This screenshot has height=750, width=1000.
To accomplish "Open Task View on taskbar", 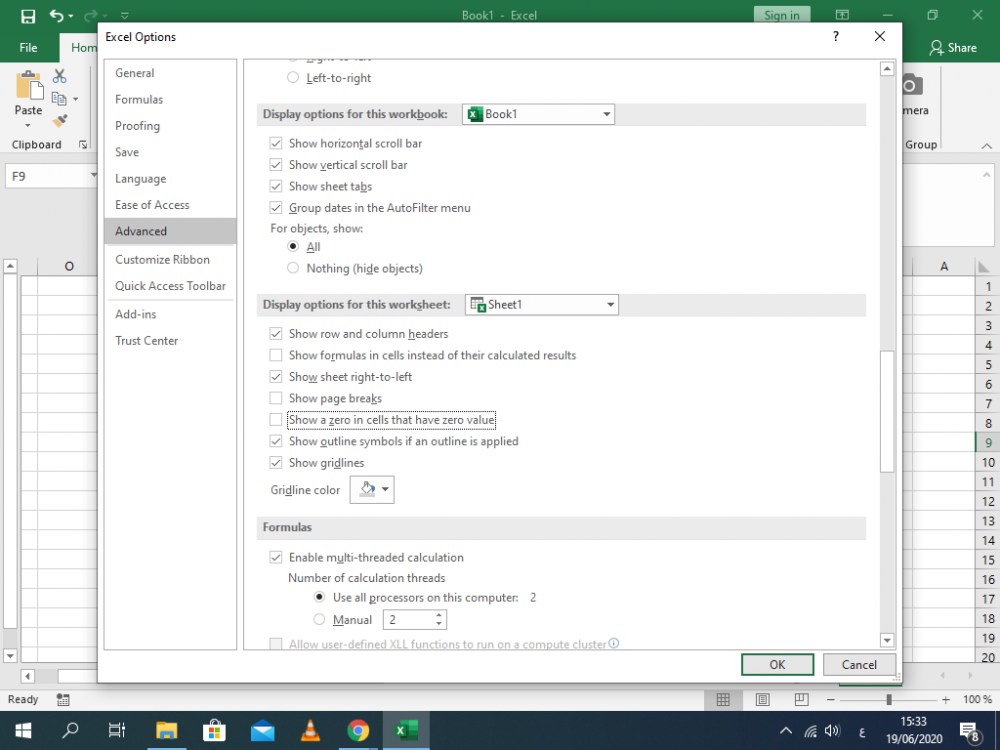I will (x=117, y=730).
